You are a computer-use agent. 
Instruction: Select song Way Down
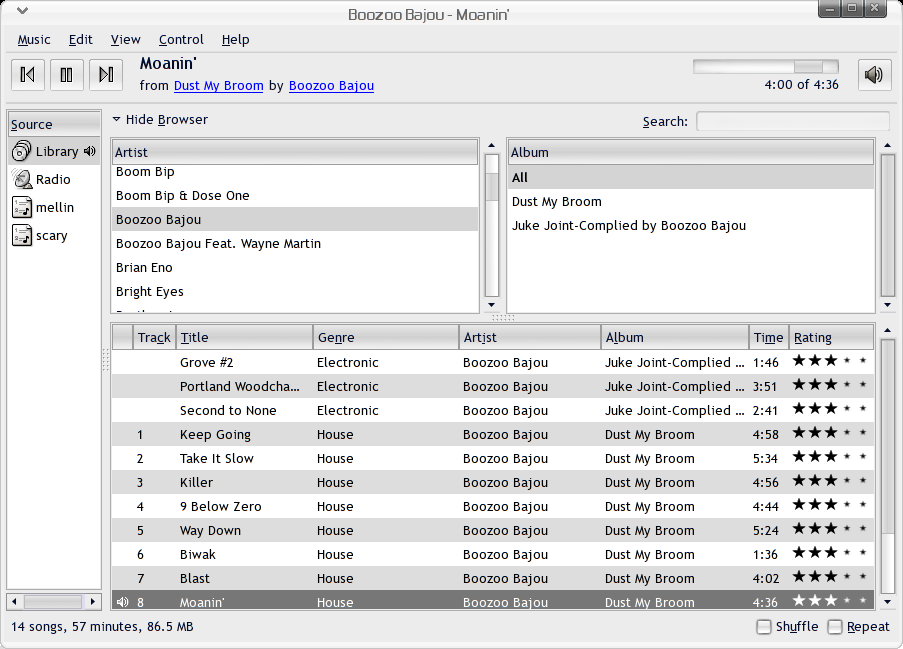point(492,530)
